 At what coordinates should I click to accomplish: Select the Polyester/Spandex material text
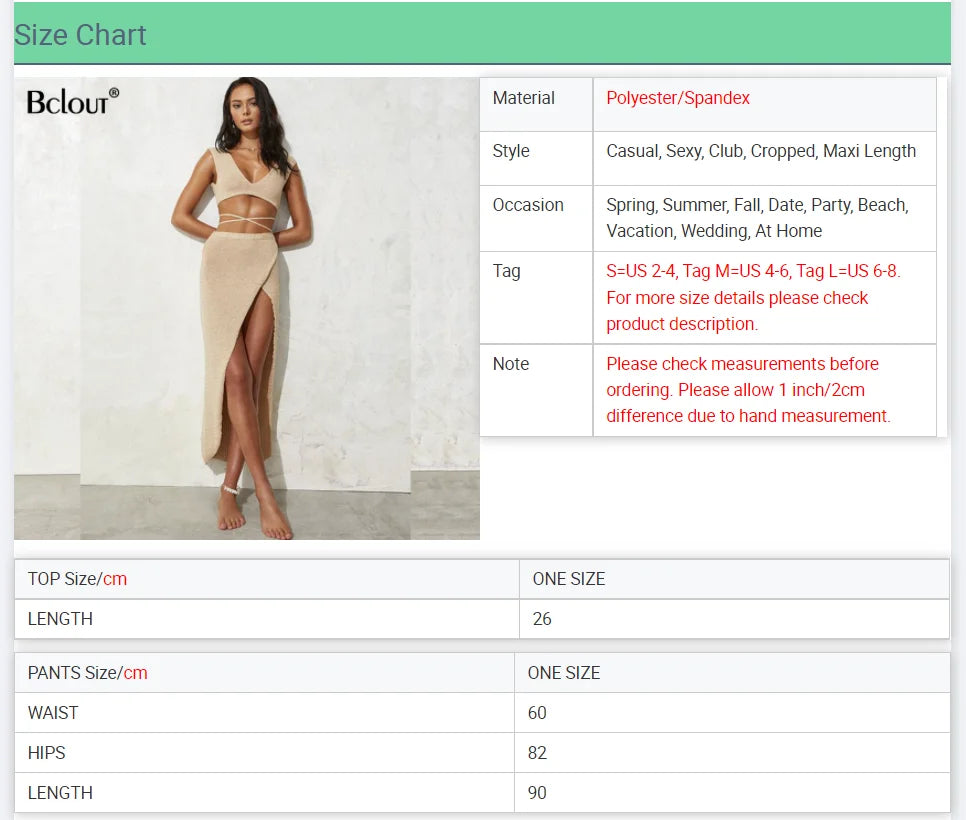tap(678, 98)
